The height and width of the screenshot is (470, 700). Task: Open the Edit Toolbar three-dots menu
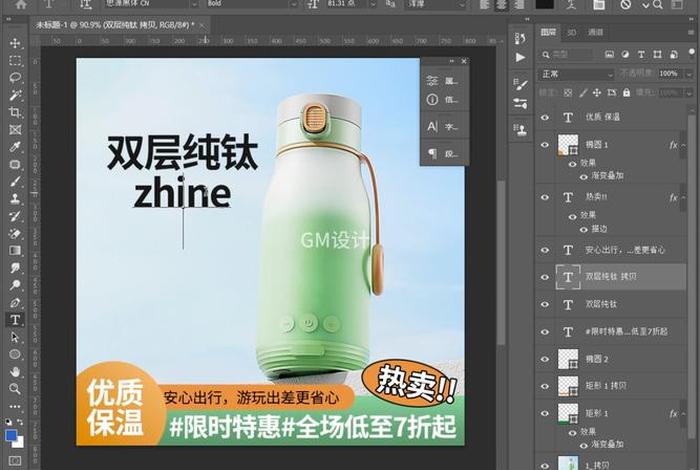[x=15, y=406]
